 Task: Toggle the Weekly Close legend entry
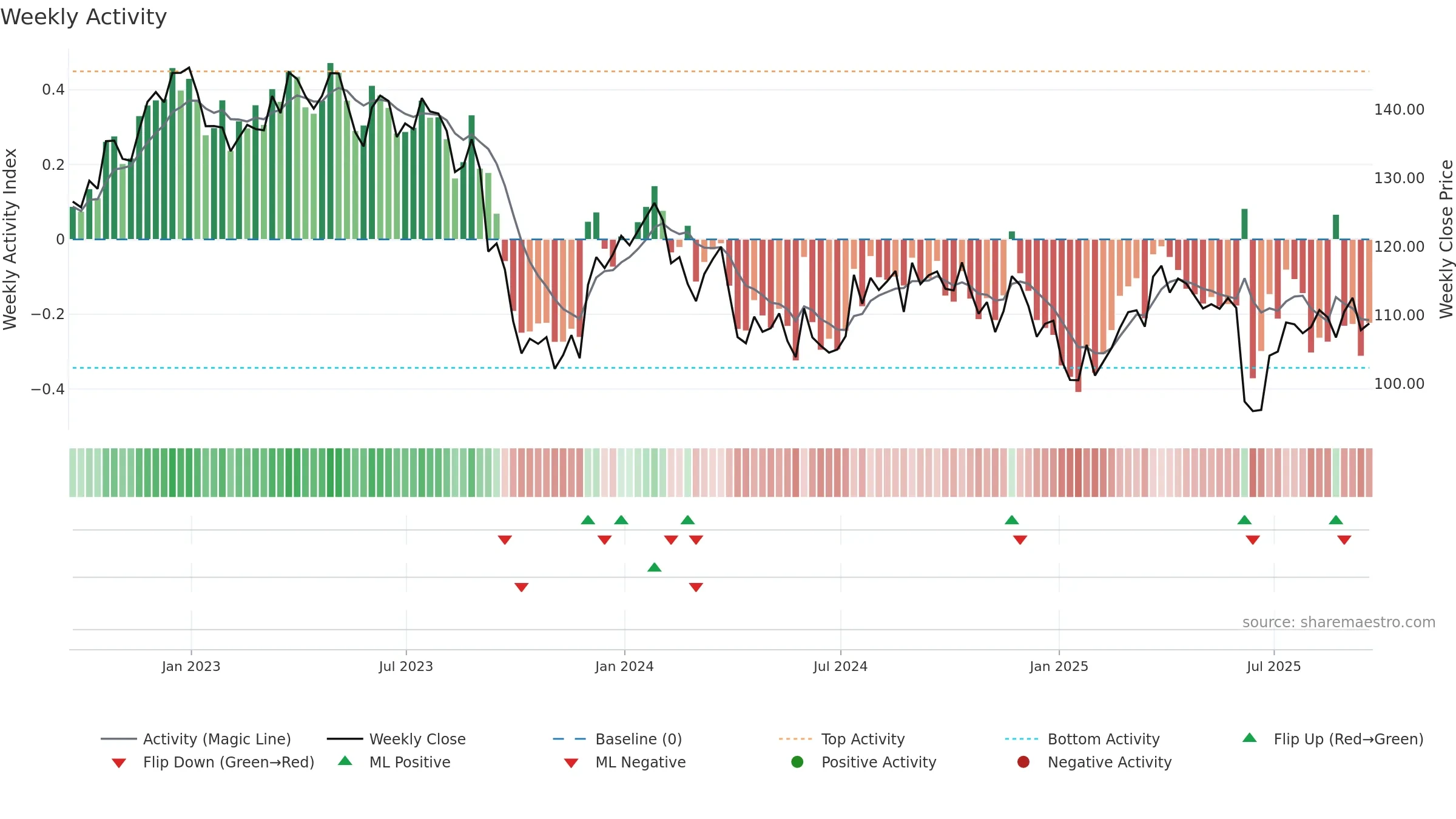point(396,739)
